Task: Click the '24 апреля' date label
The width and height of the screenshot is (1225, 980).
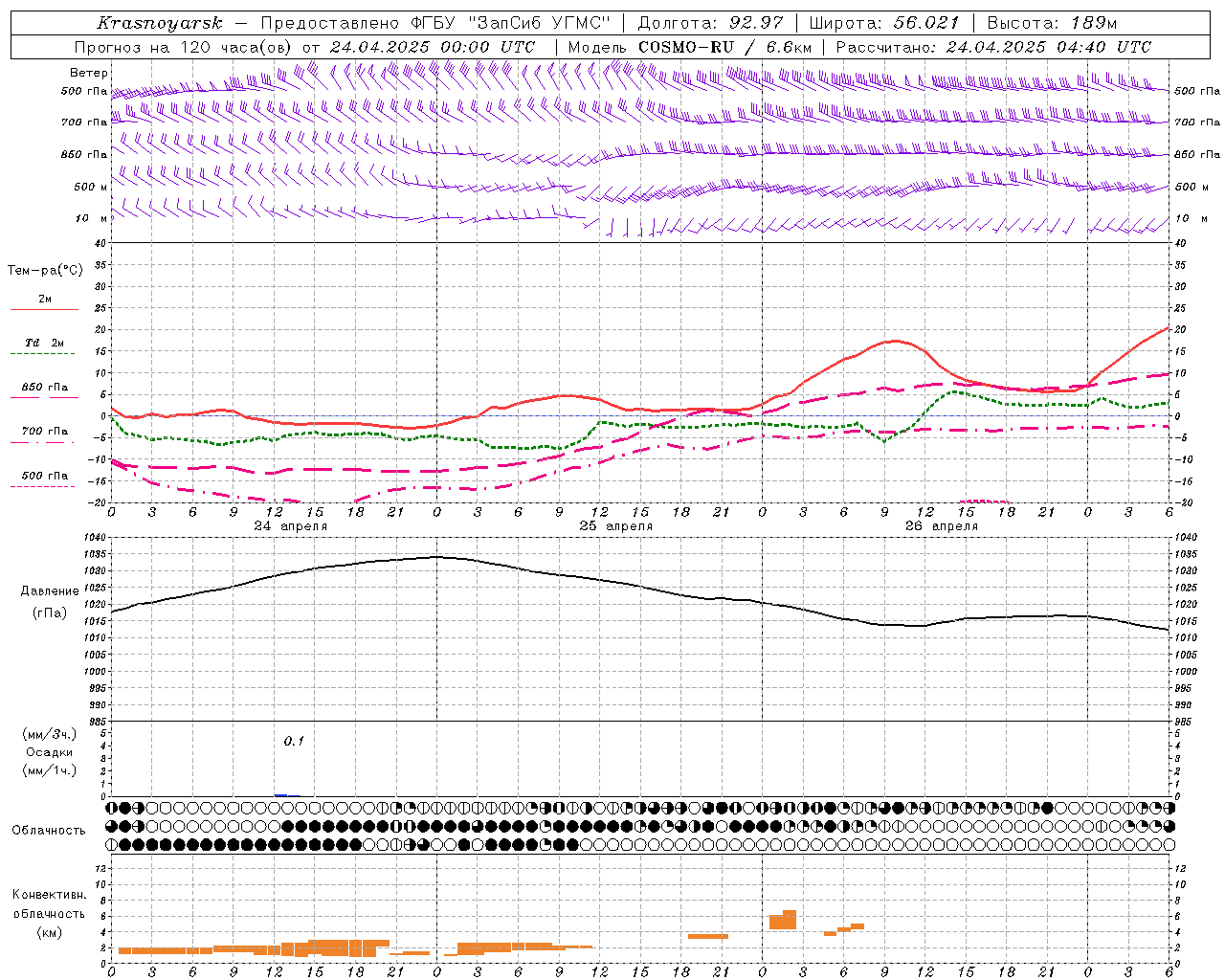Action: tap(290, 526)
